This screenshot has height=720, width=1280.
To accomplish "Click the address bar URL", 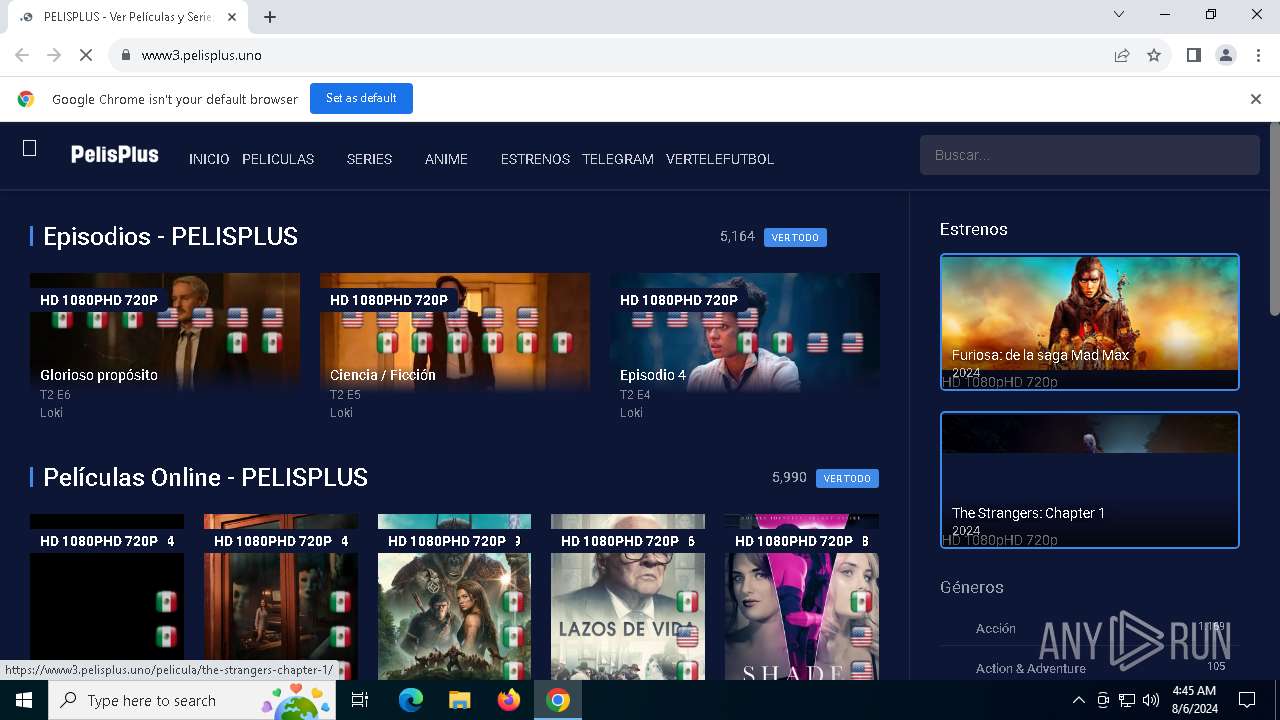I will [202, 55].
